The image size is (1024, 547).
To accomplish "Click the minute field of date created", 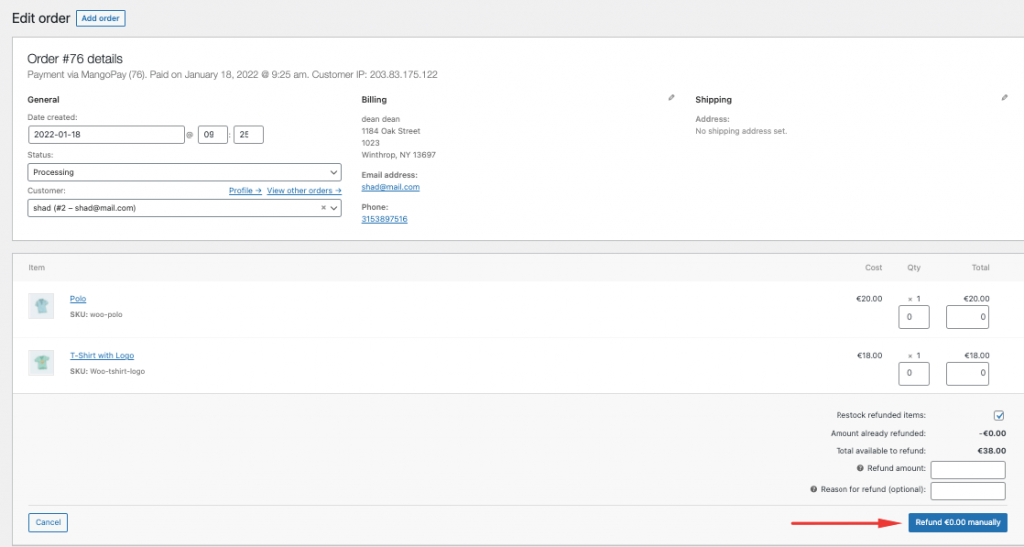I will (x=248, y=134).
